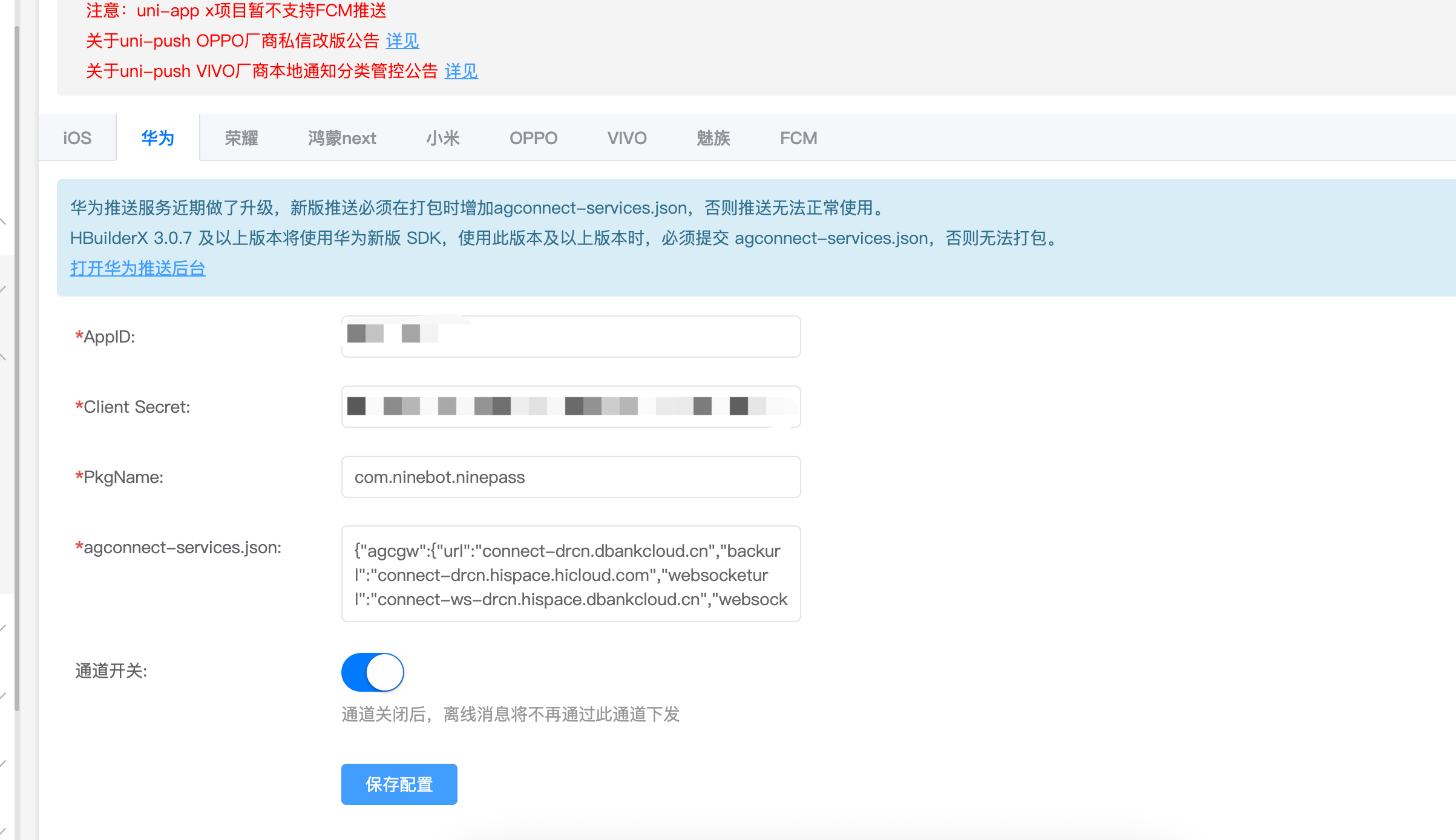The height and width of the screenshot is (840, 1456).
Task: Select the FCM tab
Action: tap(798, 138)
